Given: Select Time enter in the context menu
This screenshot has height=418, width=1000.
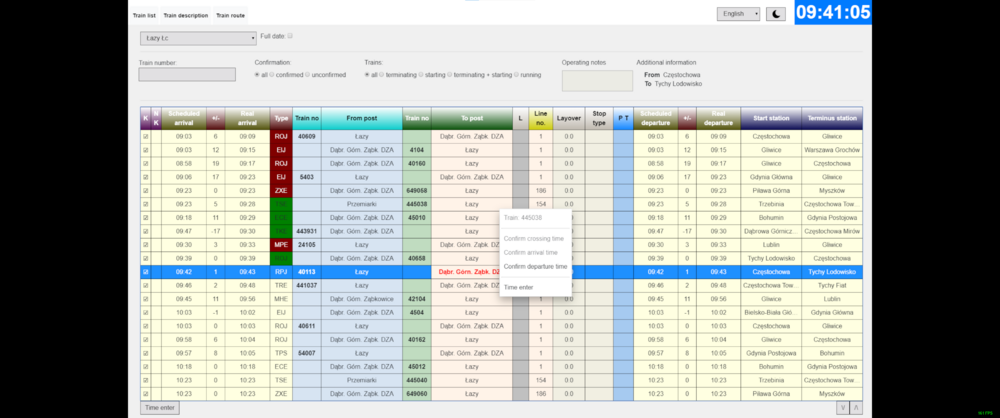Looking at the screenshot, I should click(x=519, y=287).
